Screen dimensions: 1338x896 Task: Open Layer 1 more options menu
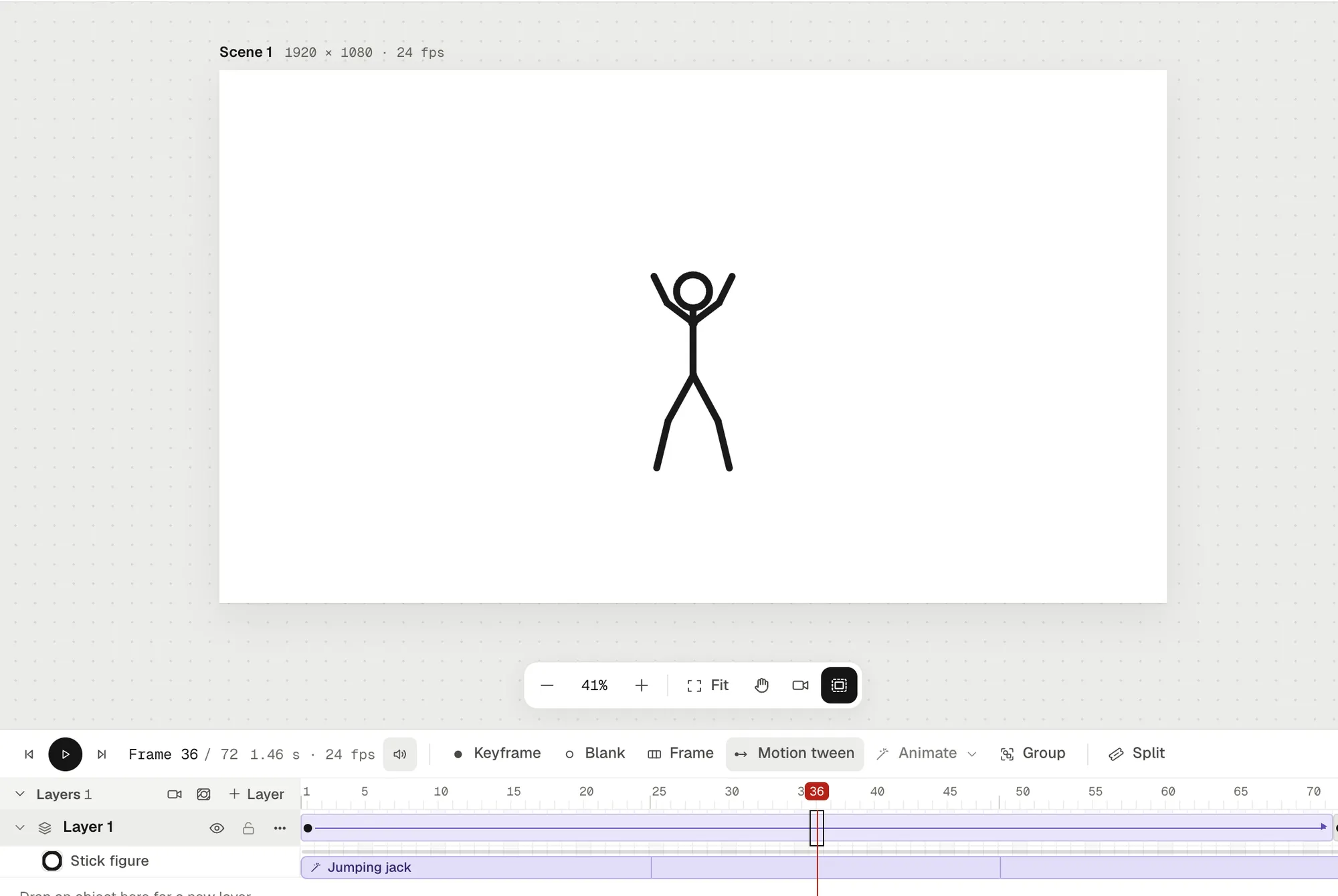280,828
